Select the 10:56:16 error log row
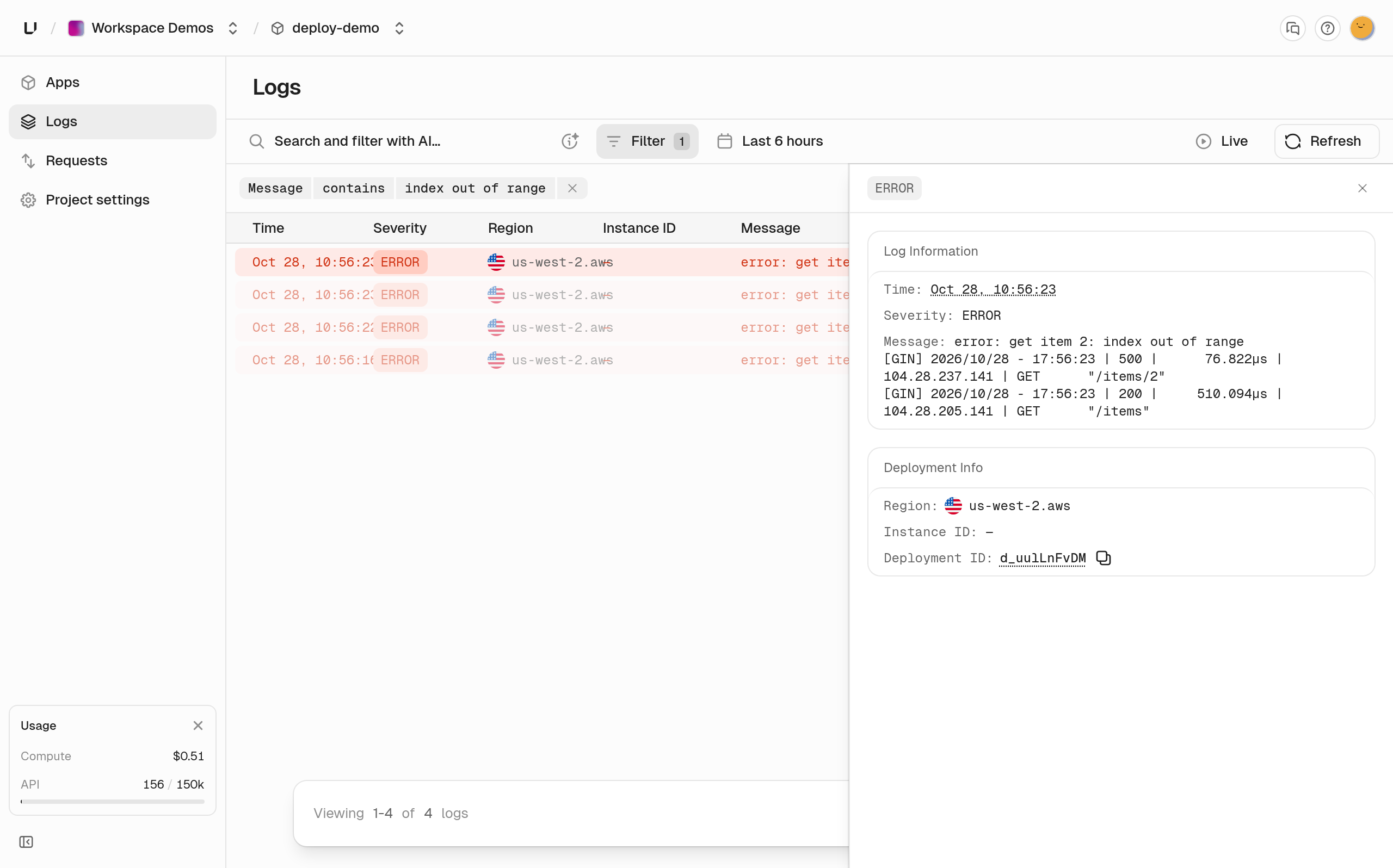 pyautogui.click(x=541, y=360)
